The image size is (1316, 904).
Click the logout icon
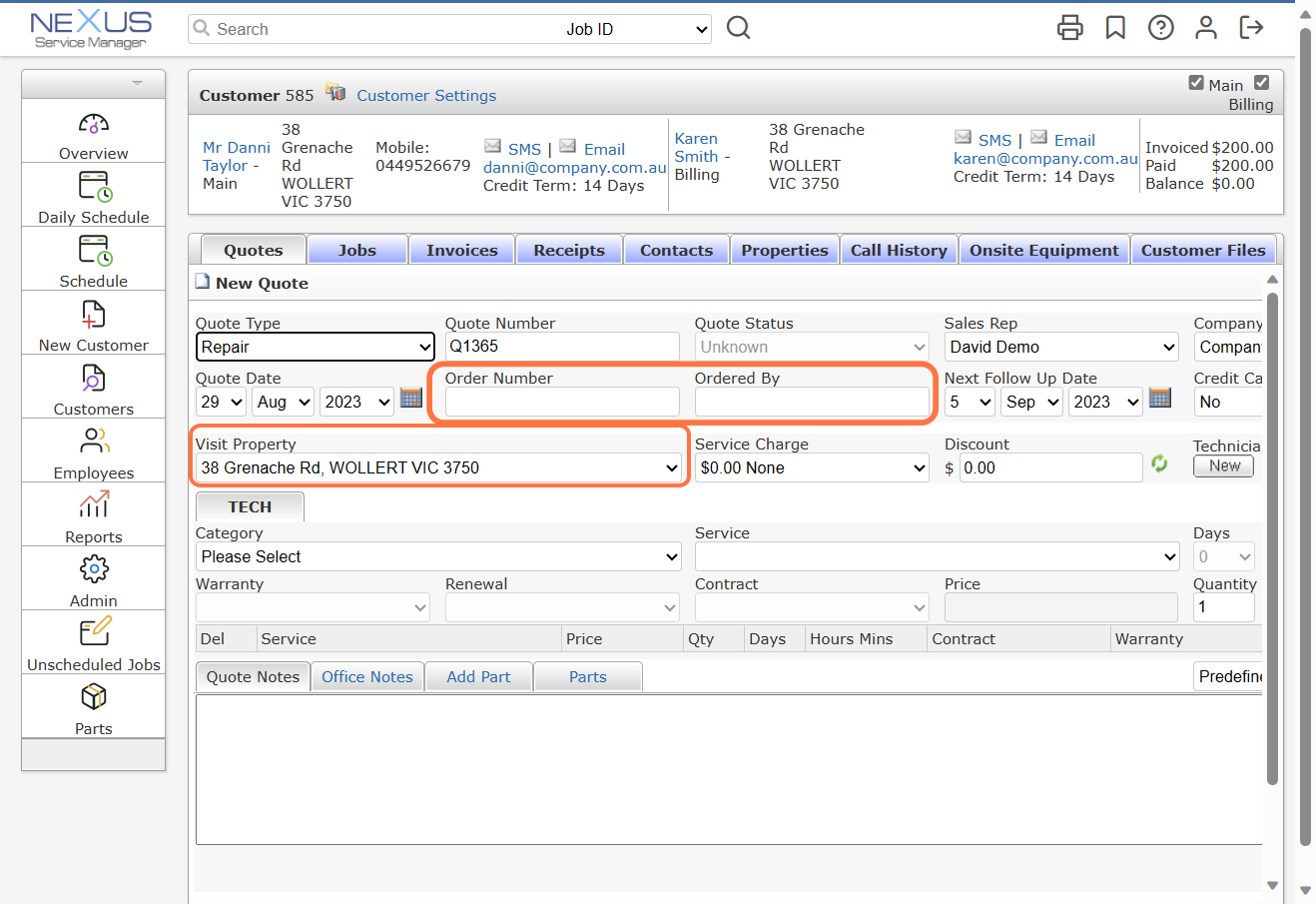(1252, 28)
